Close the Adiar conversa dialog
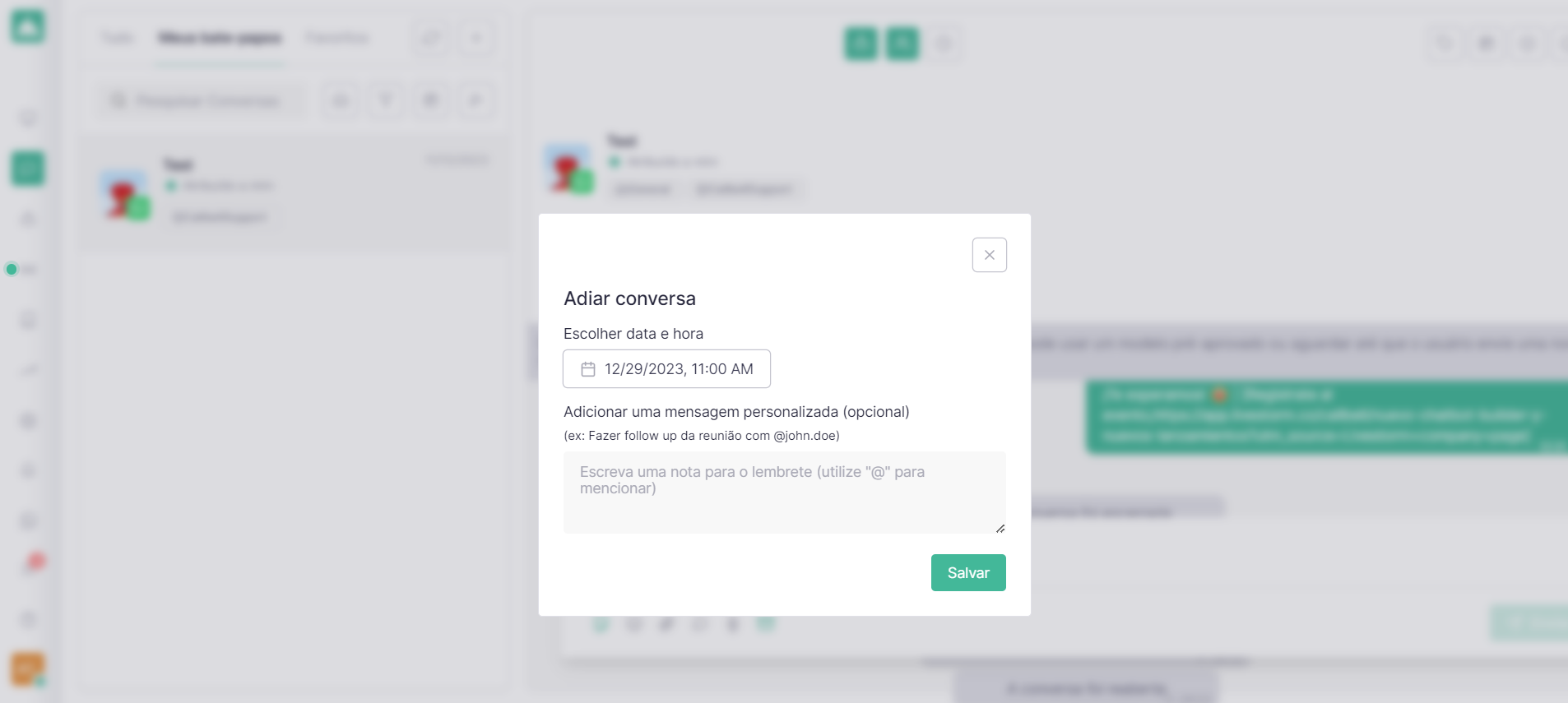 pyautogui.click(x=989, y=255)
